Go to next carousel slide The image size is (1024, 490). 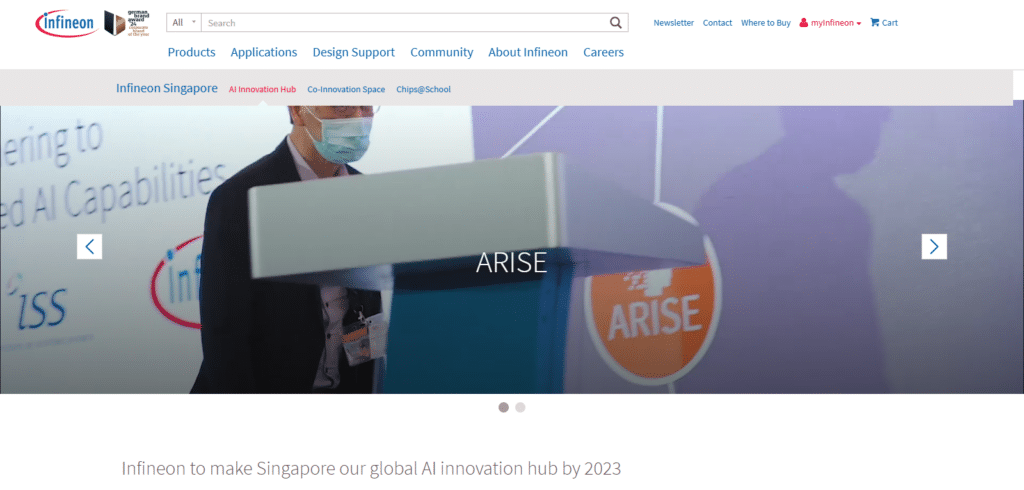point(934,246)
